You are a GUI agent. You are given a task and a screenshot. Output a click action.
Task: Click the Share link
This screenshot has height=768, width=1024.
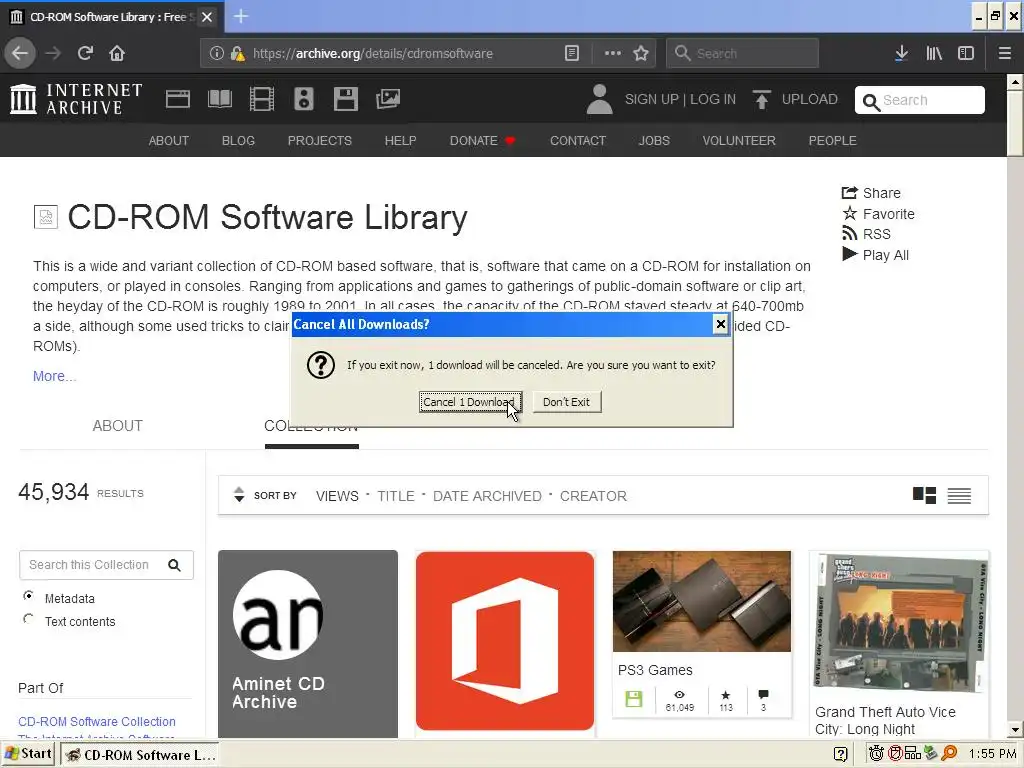(871, 193)
